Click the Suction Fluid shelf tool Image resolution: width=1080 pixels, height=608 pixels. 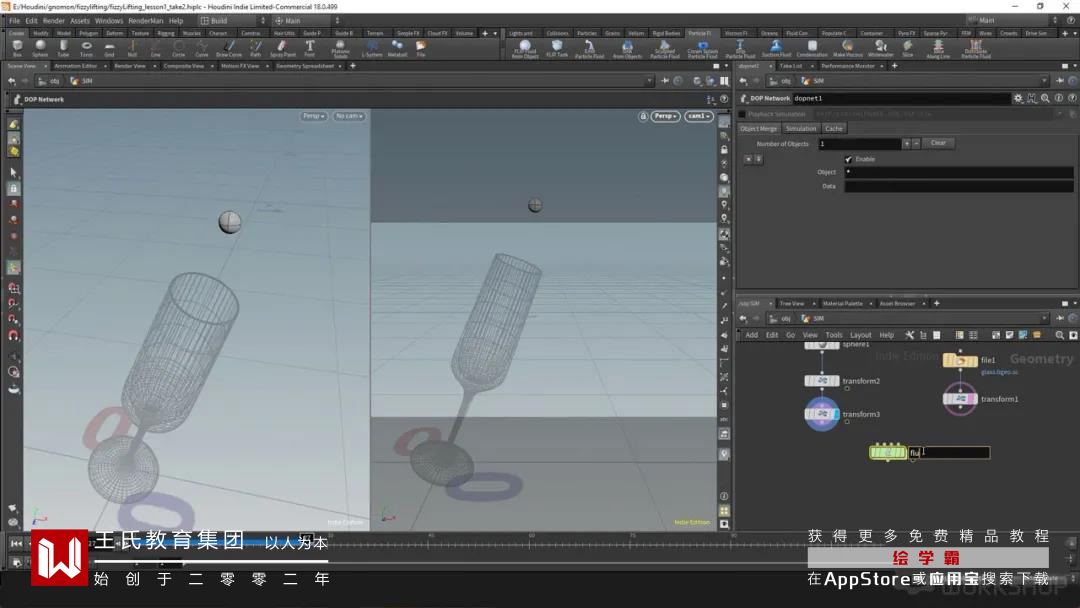coord(776,48)
